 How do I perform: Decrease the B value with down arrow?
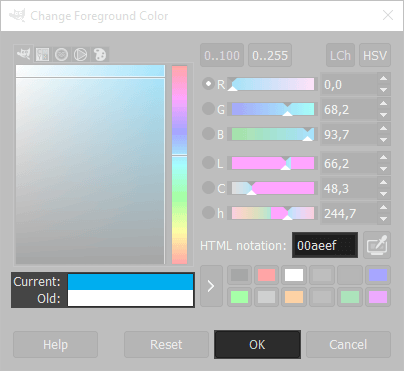click(x=384, y=140)
